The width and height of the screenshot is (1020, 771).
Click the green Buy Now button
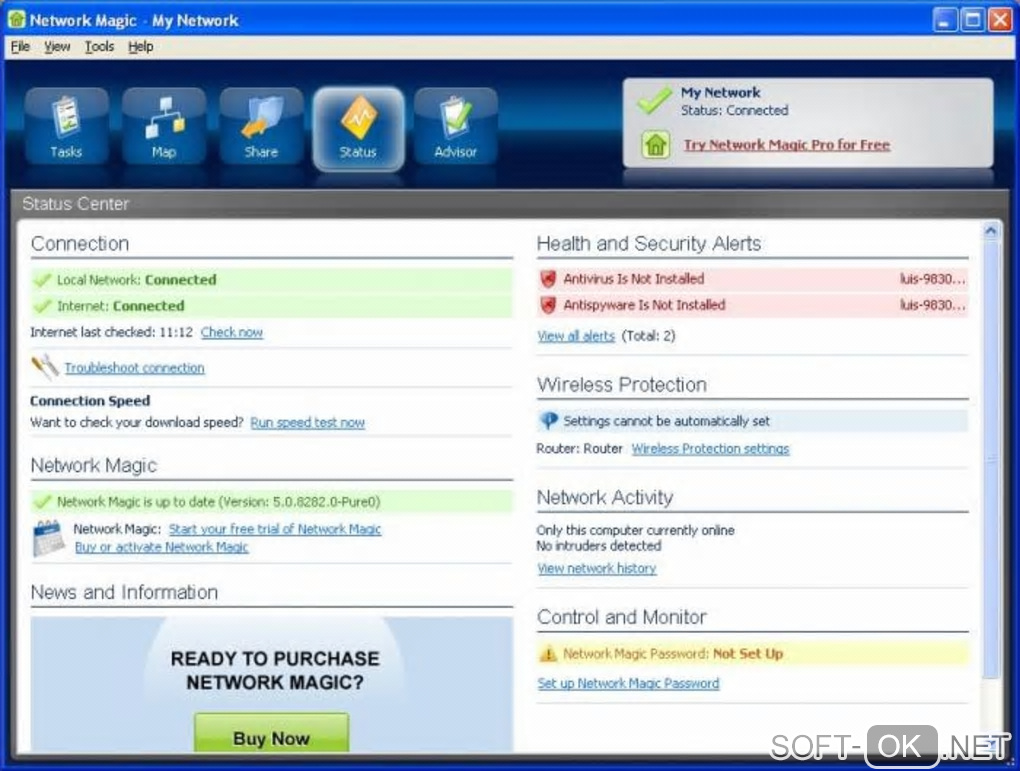tap(271, 734)
